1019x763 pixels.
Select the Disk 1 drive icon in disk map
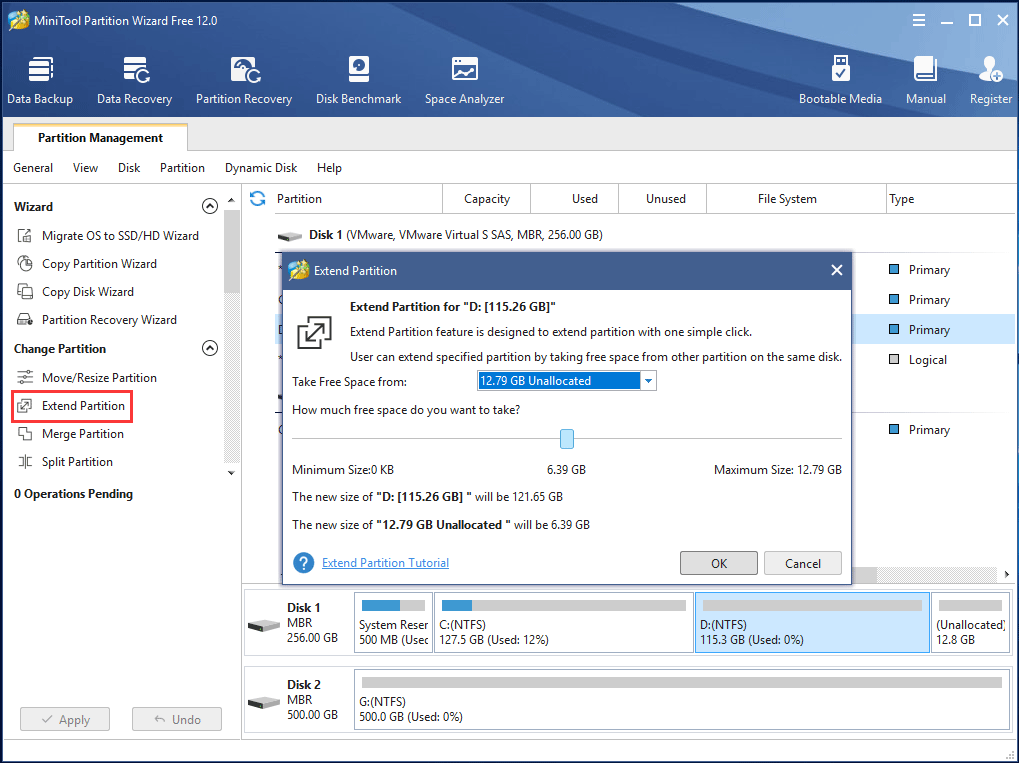click(x=264, y=626)
